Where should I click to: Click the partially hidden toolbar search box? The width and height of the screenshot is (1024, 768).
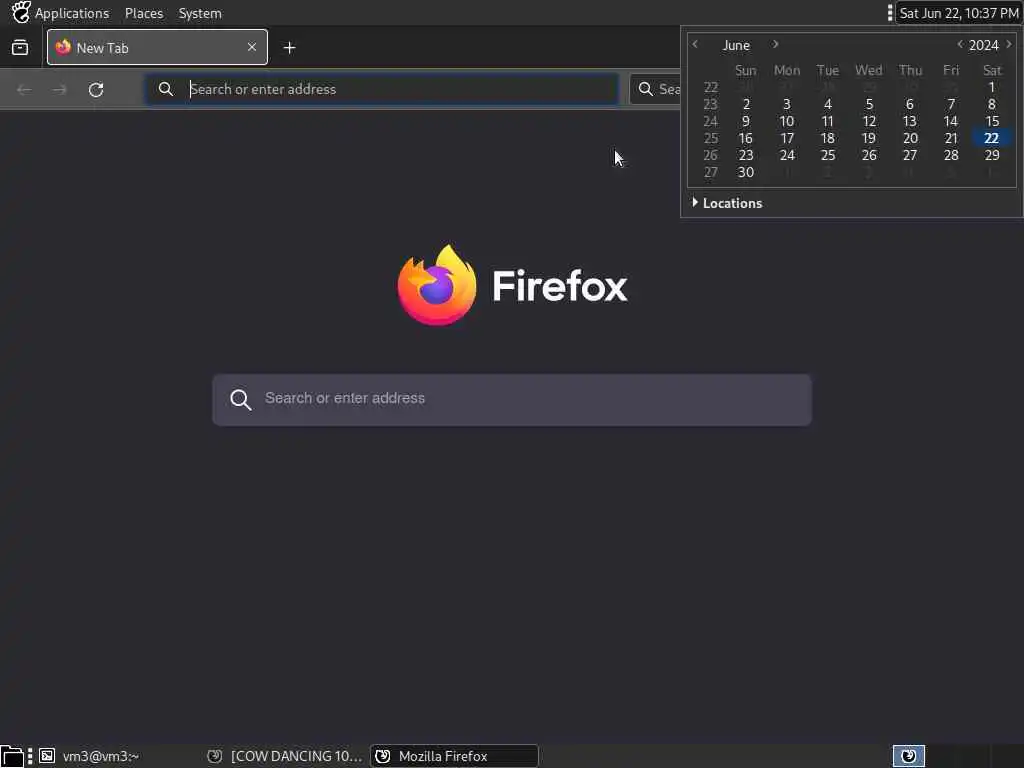655,89
